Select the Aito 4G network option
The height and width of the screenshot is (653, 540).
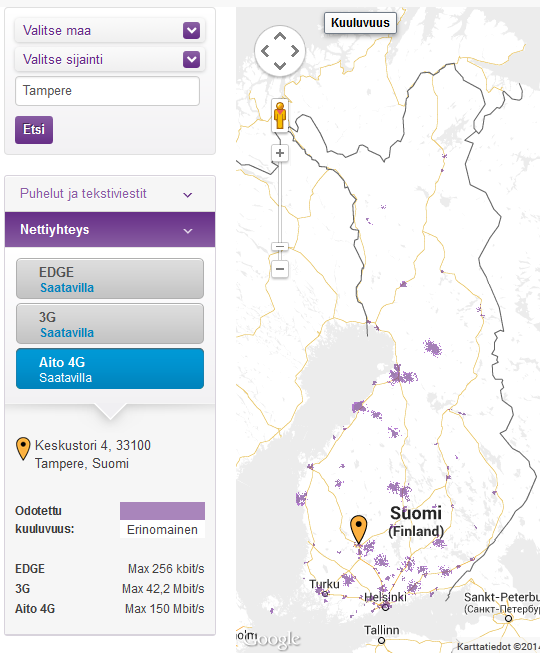click(110, 369)
